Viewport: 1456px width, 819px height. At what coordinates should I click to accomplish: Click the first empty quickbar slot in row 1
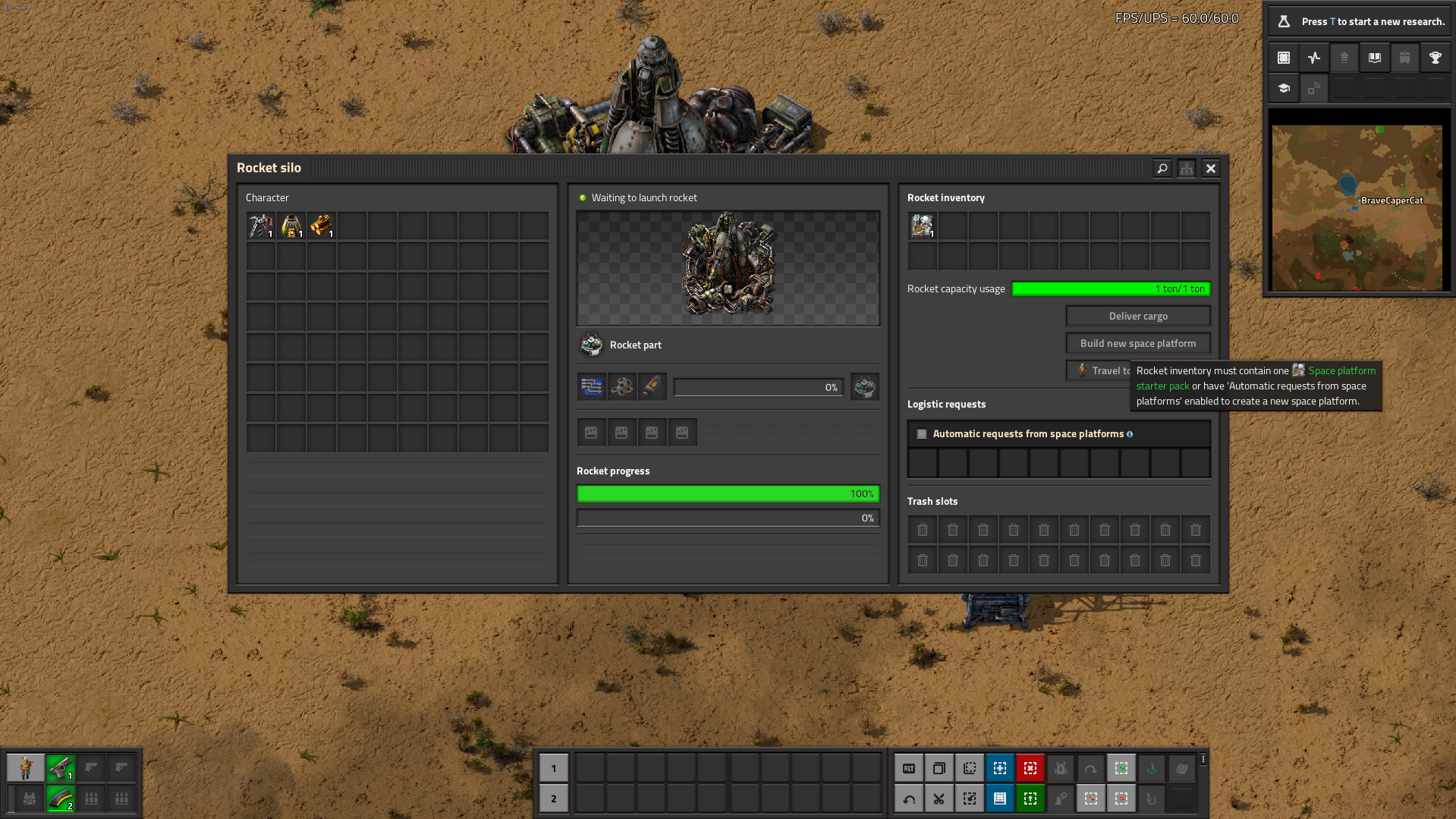590,768
